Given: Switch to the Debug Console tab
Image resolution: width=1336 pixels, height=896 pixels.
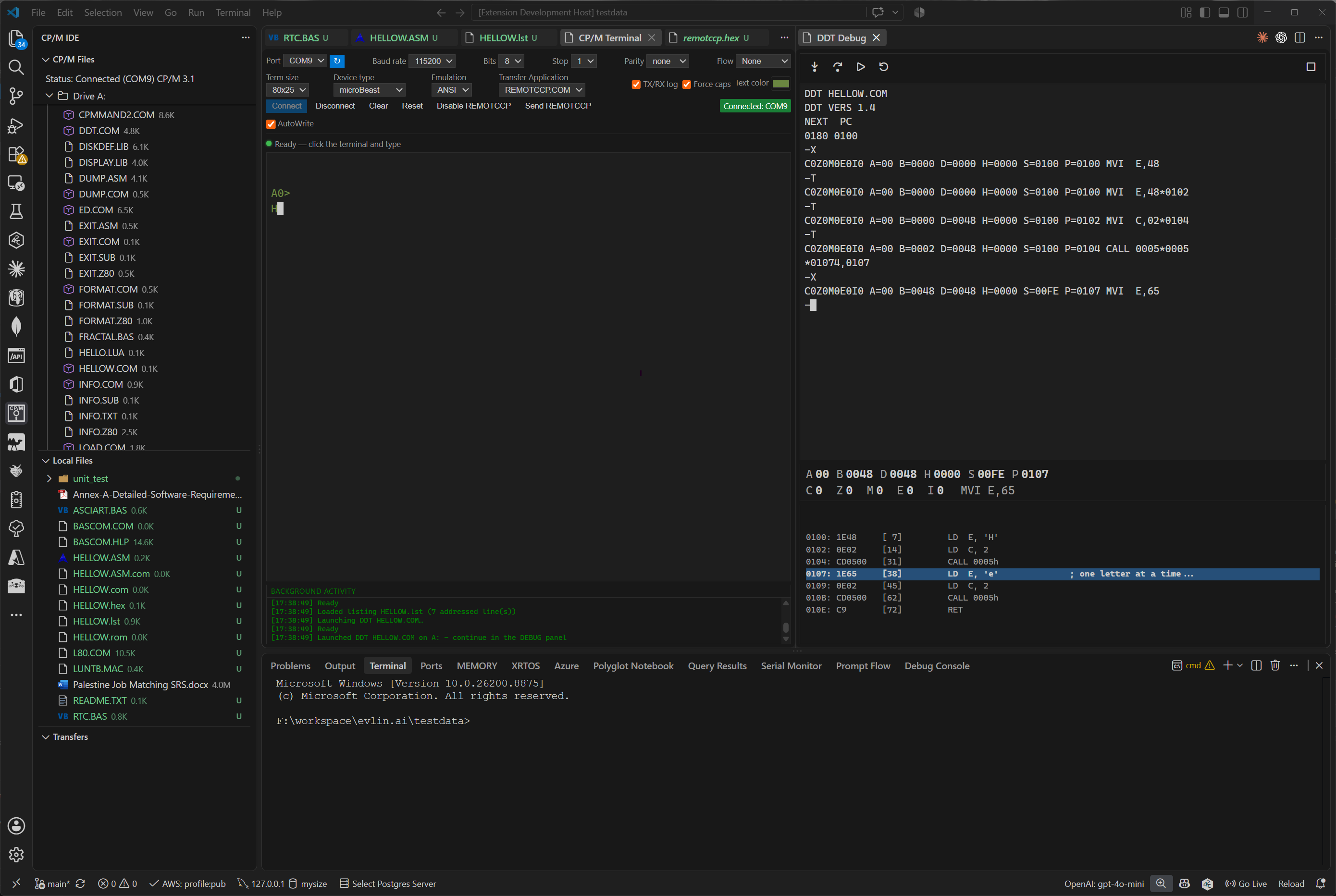Looking at the screenshot, I should click(937, 666).
